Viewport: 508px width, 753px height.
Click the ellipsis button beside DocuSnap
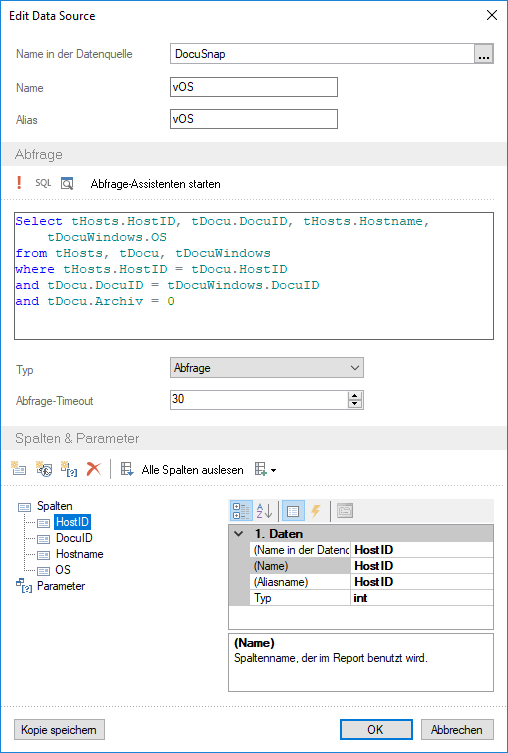484,54
